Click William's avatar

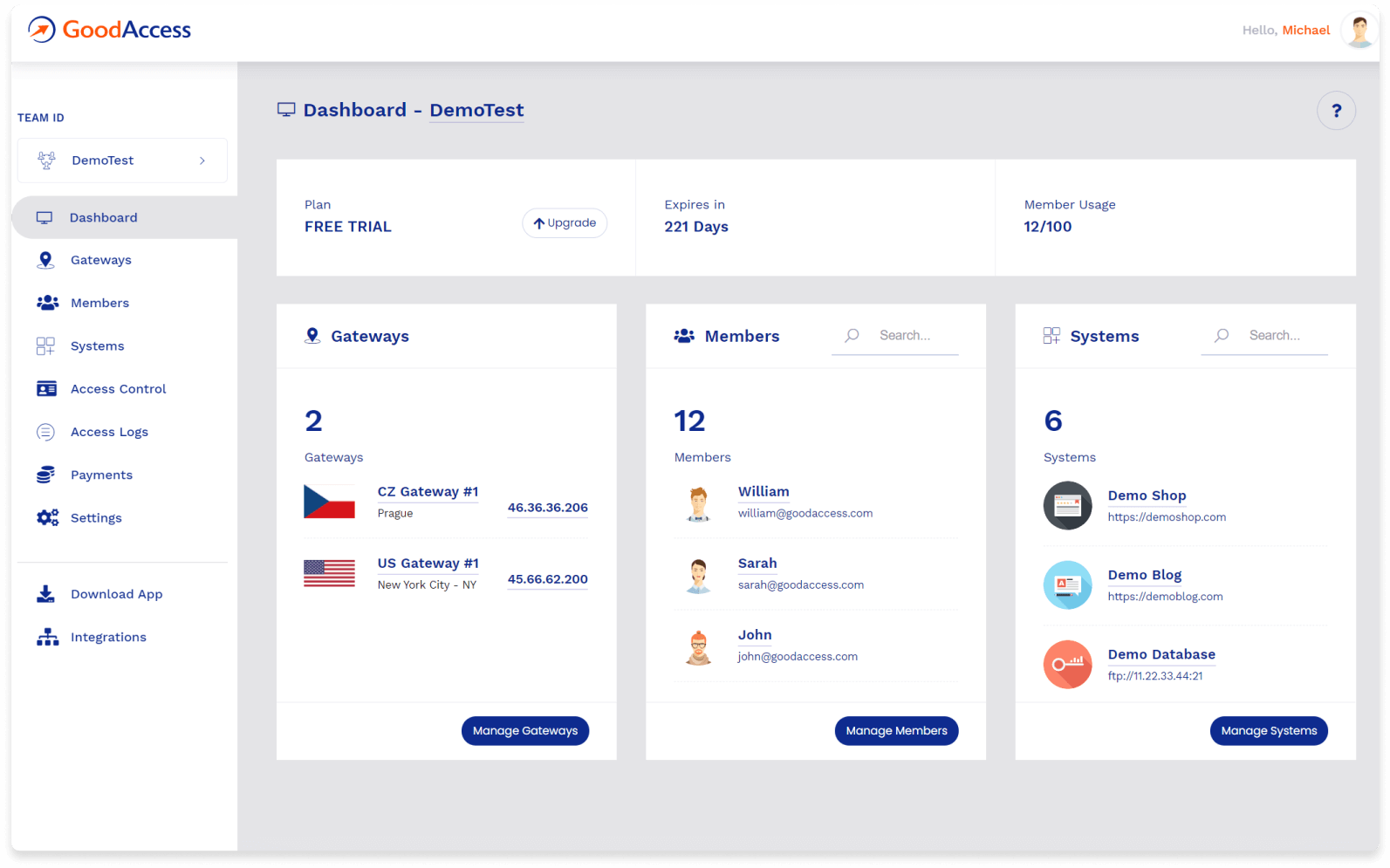tap(698, 503)
